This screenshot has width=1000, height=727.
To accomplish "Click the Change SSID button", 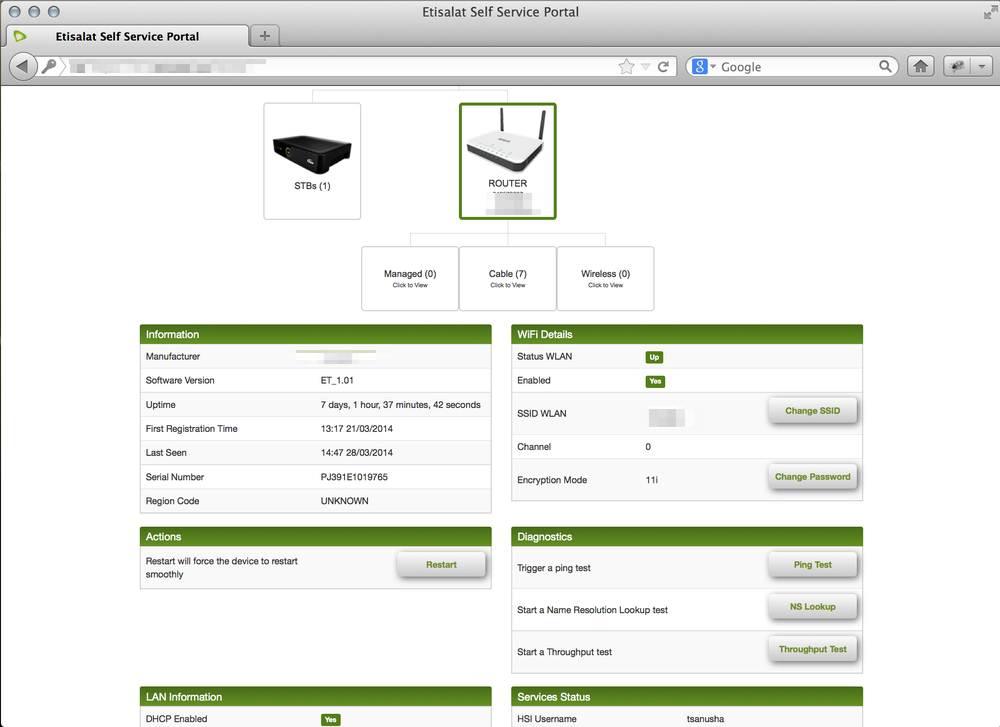I will click(x=812, y=411).
